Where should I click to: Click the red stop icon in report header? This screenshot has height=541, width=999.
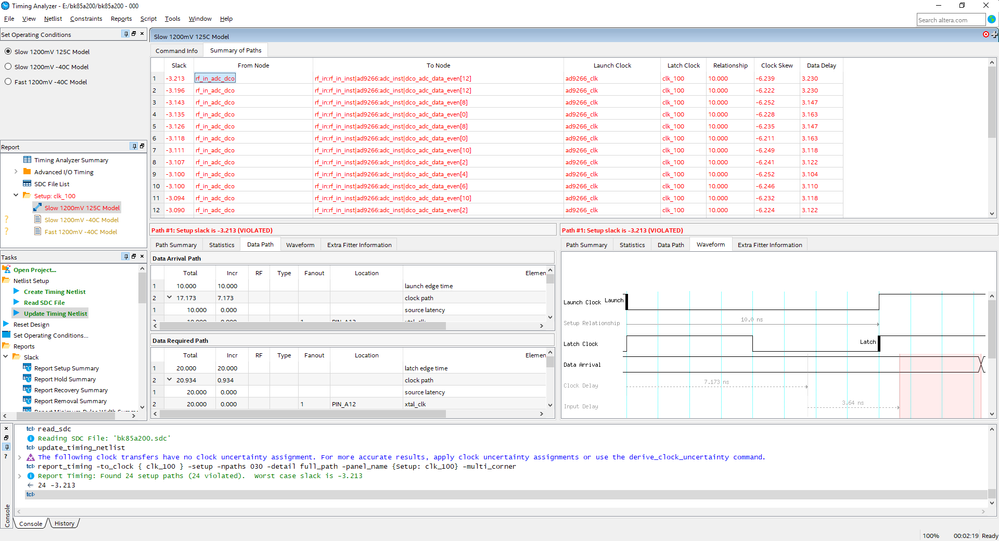click(986, 35)
